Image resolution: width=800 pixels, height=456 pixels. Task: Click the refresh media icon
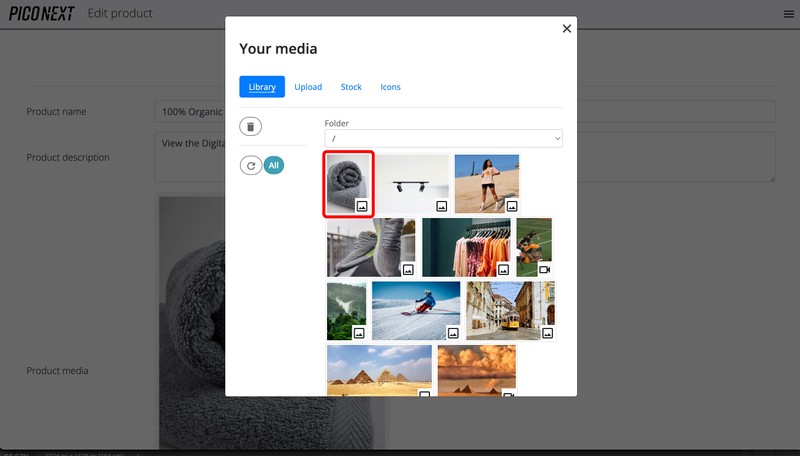click(251, 165)
